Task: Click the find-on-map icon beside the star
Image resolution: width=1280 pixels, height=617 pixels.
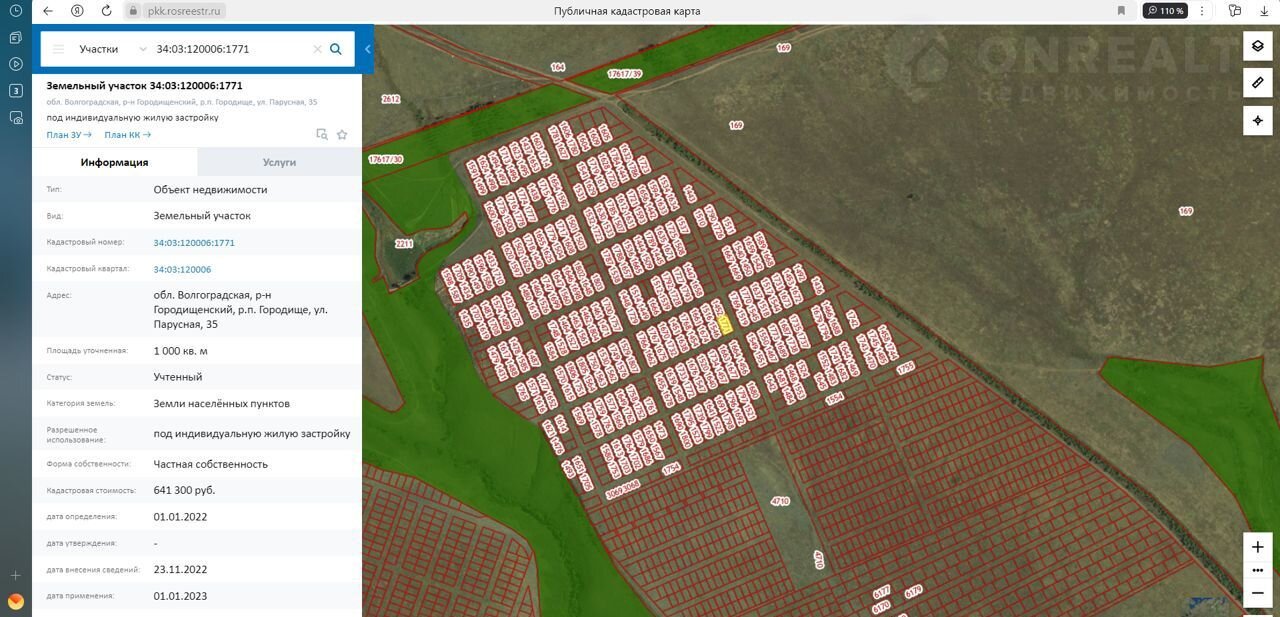Action: [321, 134]
